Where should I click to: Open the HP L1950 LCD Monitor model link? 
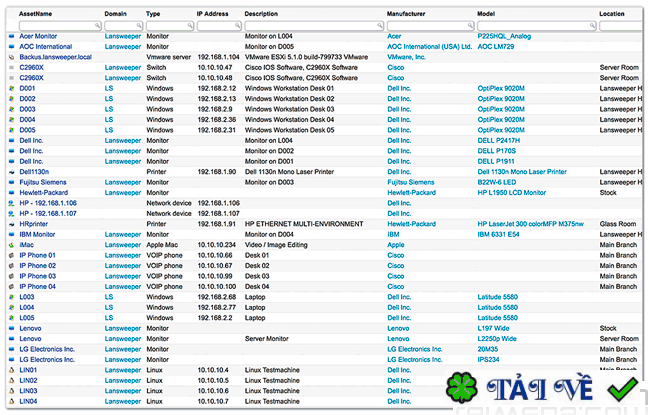pos(512,193)
